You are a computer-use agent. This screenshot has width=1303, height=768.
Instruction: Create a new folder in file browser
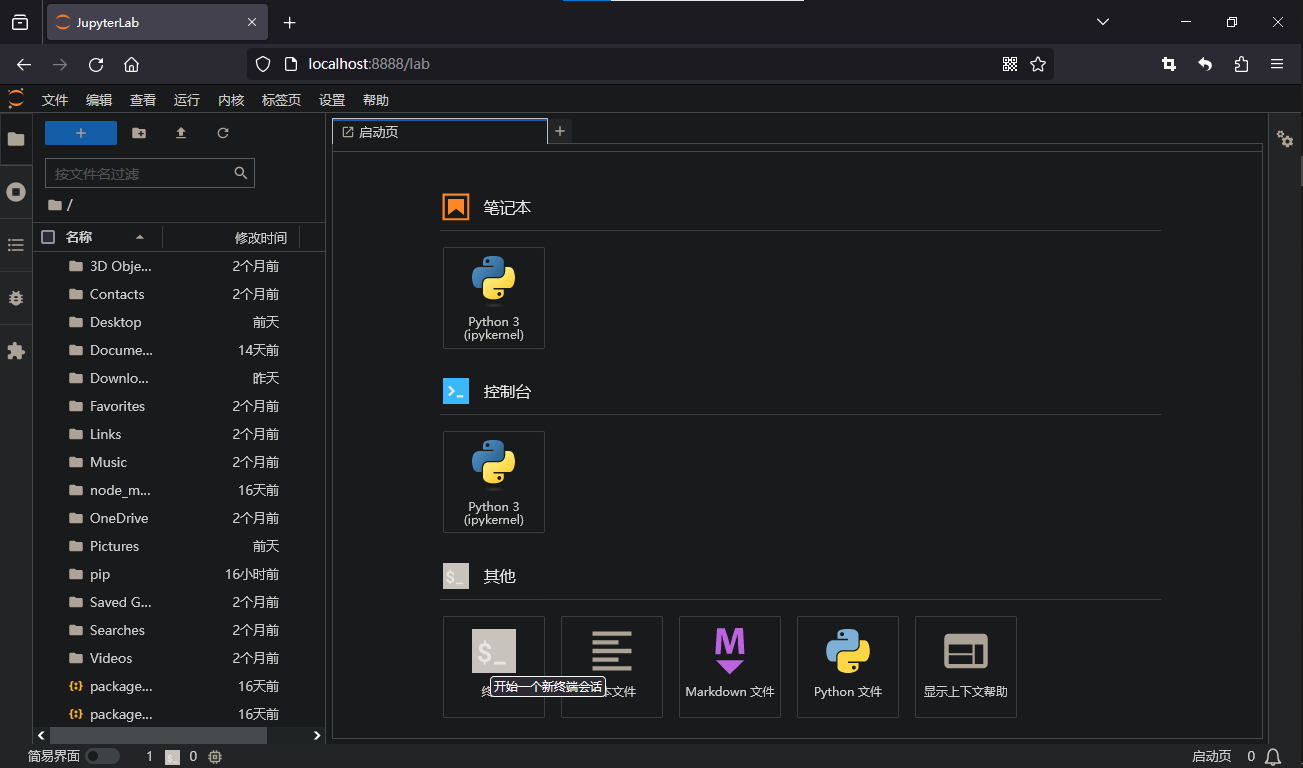pyautogui.click(x=139, y=133)
